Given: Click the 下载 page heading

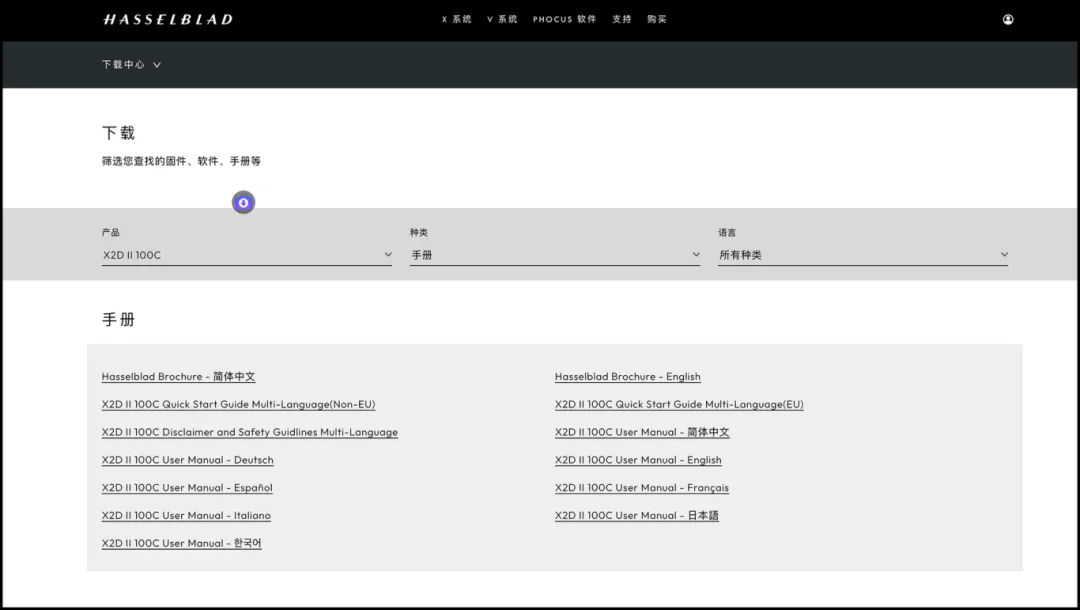Looking at the screenshot, I should pyautogui.click(x=118, y=133).
